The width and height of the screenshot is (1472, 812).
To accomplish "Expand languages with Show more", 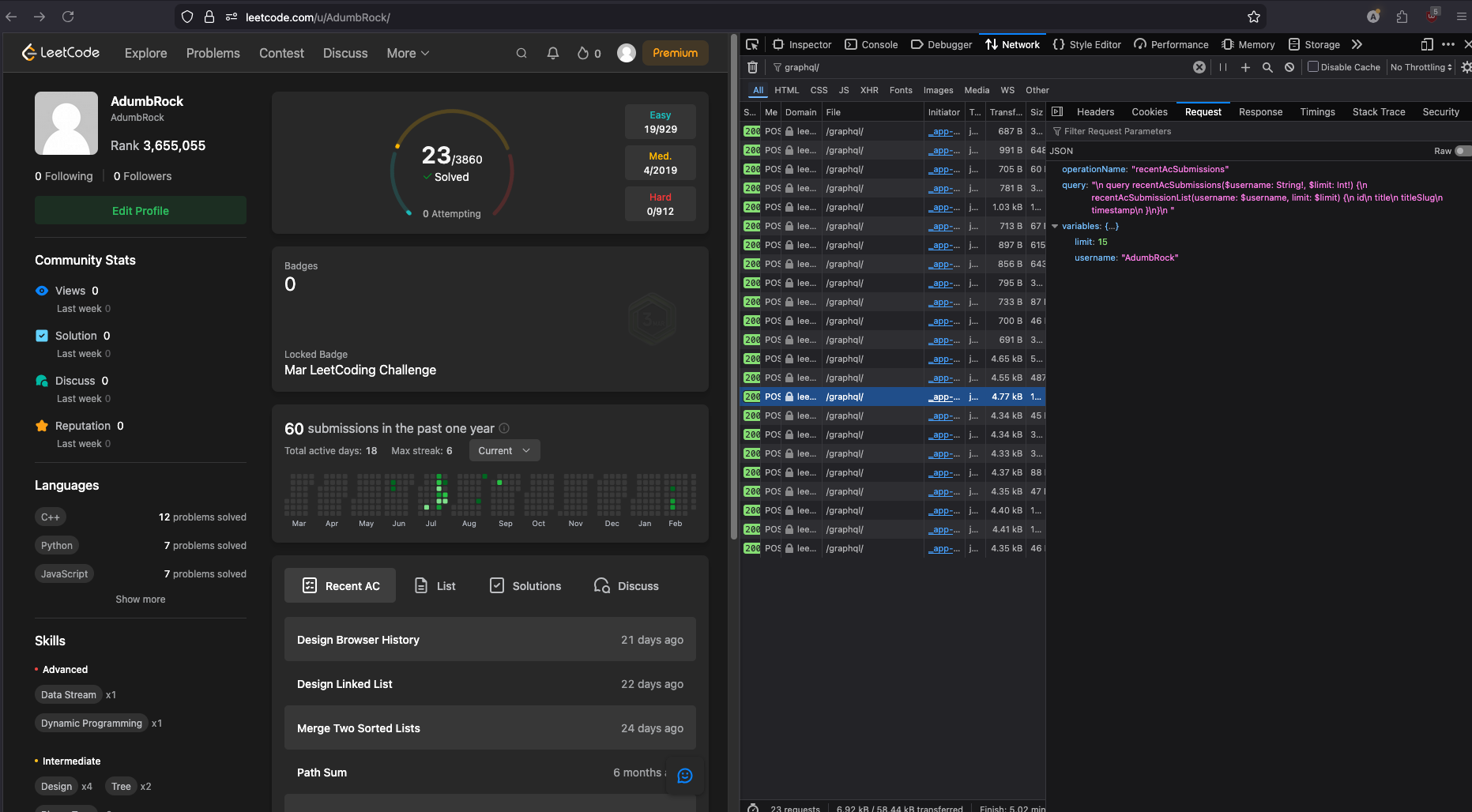I will [x=141, y=599].
